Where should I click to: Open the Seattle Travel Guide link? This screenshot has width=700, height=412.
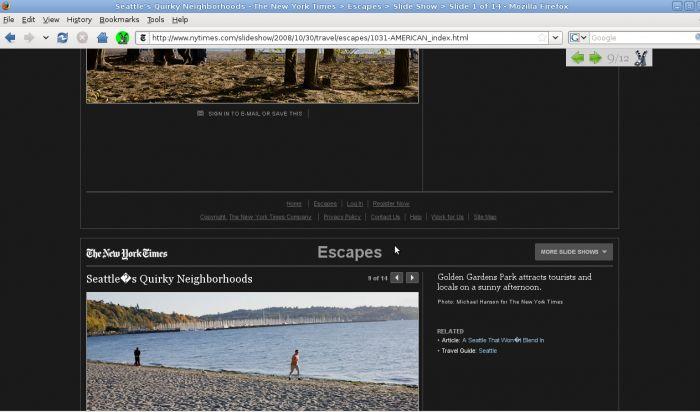pos(488,351)
